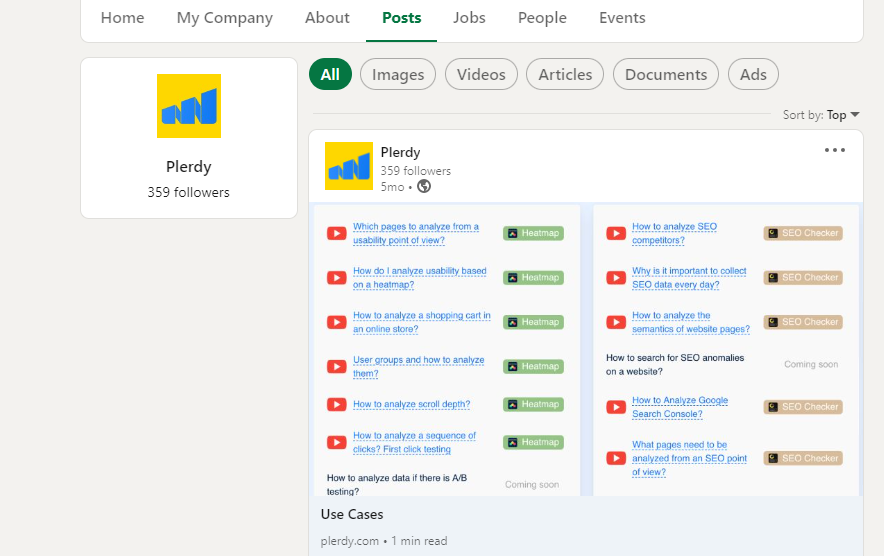This screenshot has width=884, height=556.
Task: Click 'How to search for SEO anomalies' text
Action: pyautogui.click(x=675, y=365)
